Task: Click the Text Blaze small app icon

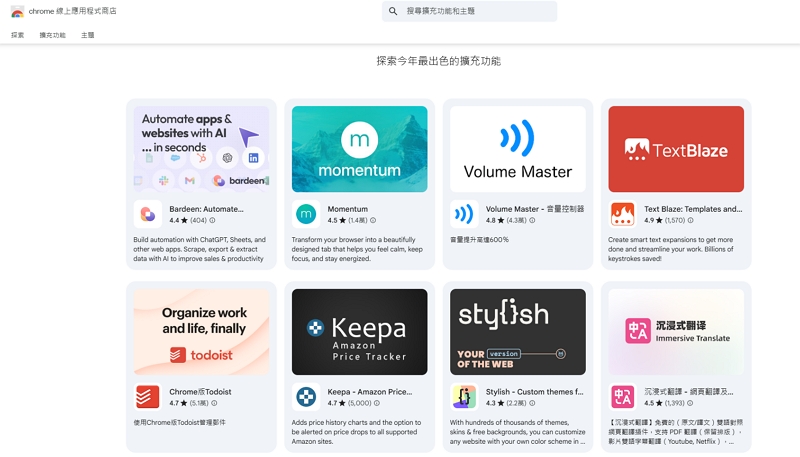Action: click(622, 214)
